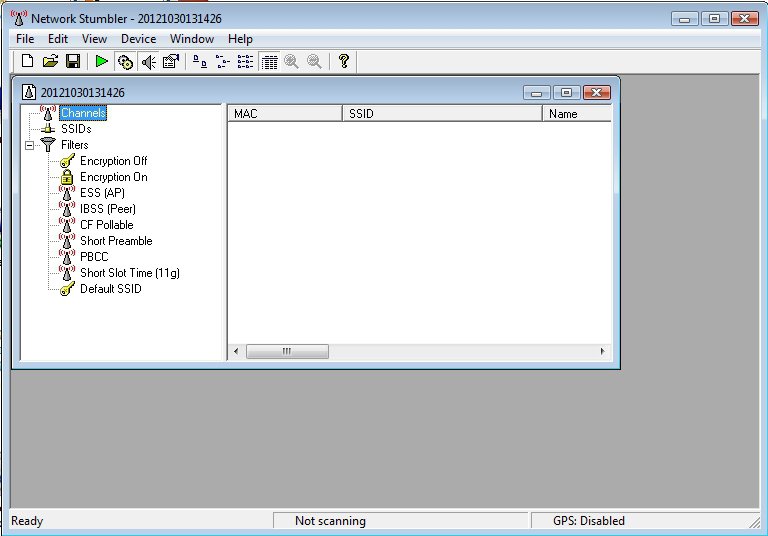768x536 pixels.
Task: Sort by the Name column header
Action: [x=577, y=114]
